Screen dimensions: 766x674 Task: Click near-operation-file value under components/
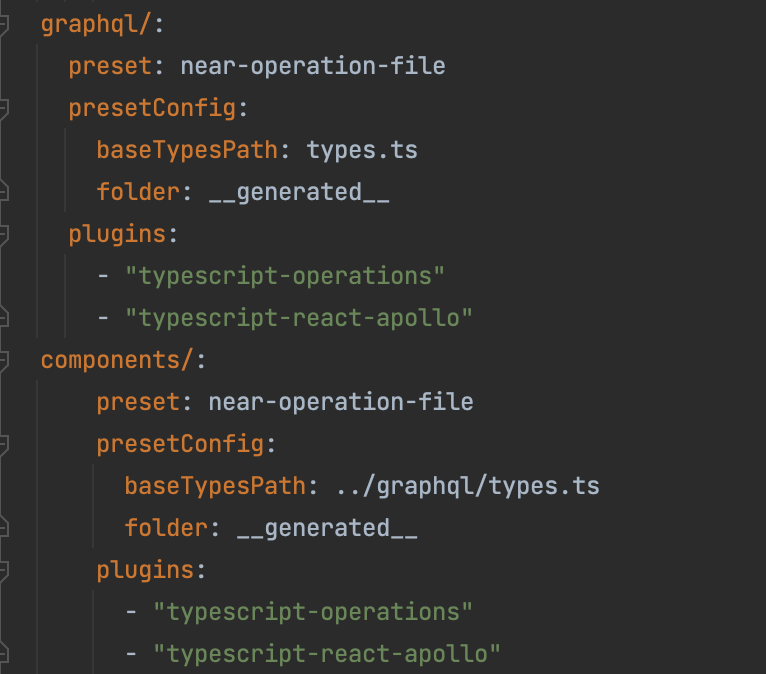click(341, 402)
